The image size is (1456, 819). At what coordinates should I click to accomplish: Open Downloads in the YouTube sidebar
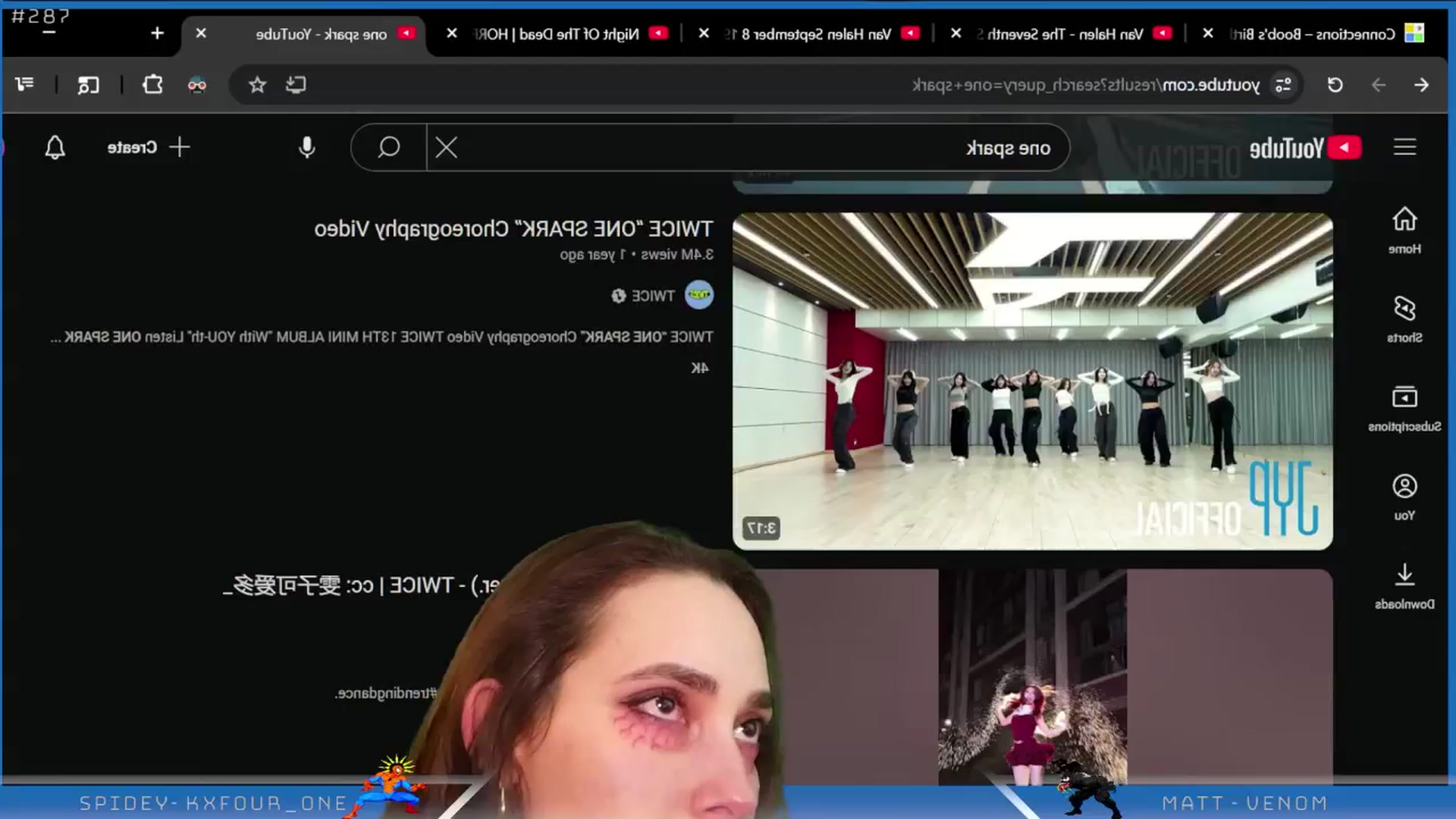pos(1404,586)
